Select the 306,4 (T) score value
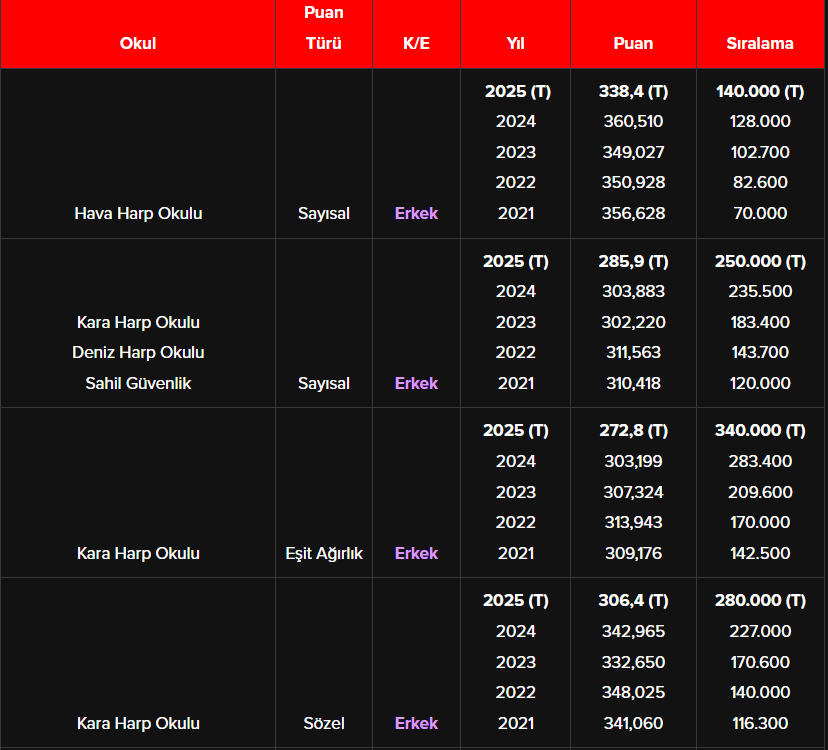The height and width of the screenshot is (750, 828). tap(633, 601)
